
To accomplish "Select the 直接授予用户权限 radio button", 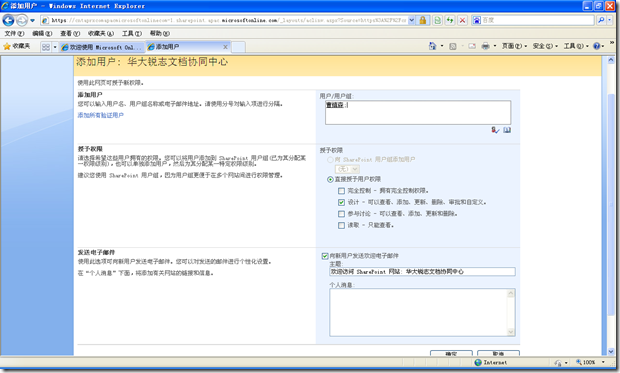I will 330,180.
